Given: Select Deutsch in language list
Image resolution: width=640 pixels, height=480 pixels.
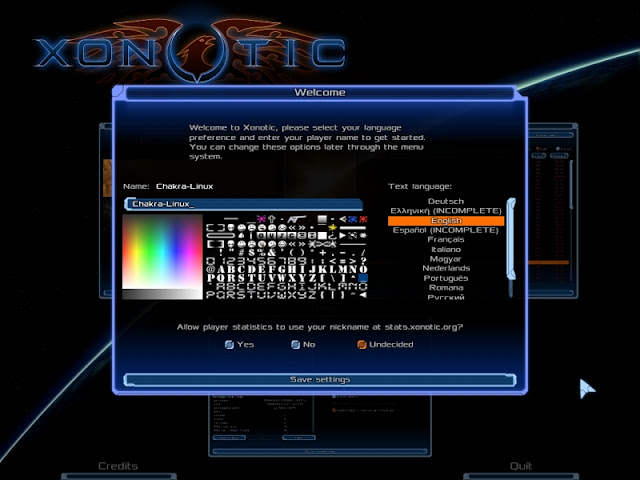Looking at the screenshot, I should (x=446, y=201).
